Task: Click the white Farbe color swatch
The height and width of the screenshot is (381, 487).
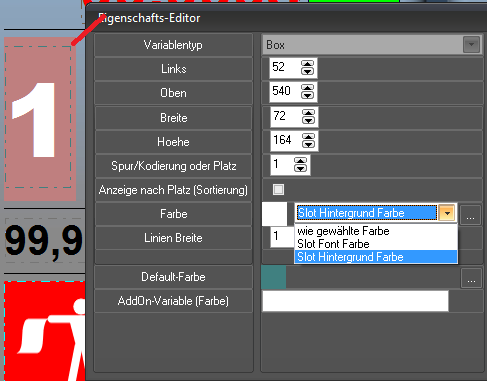Action: coord(274,214)
